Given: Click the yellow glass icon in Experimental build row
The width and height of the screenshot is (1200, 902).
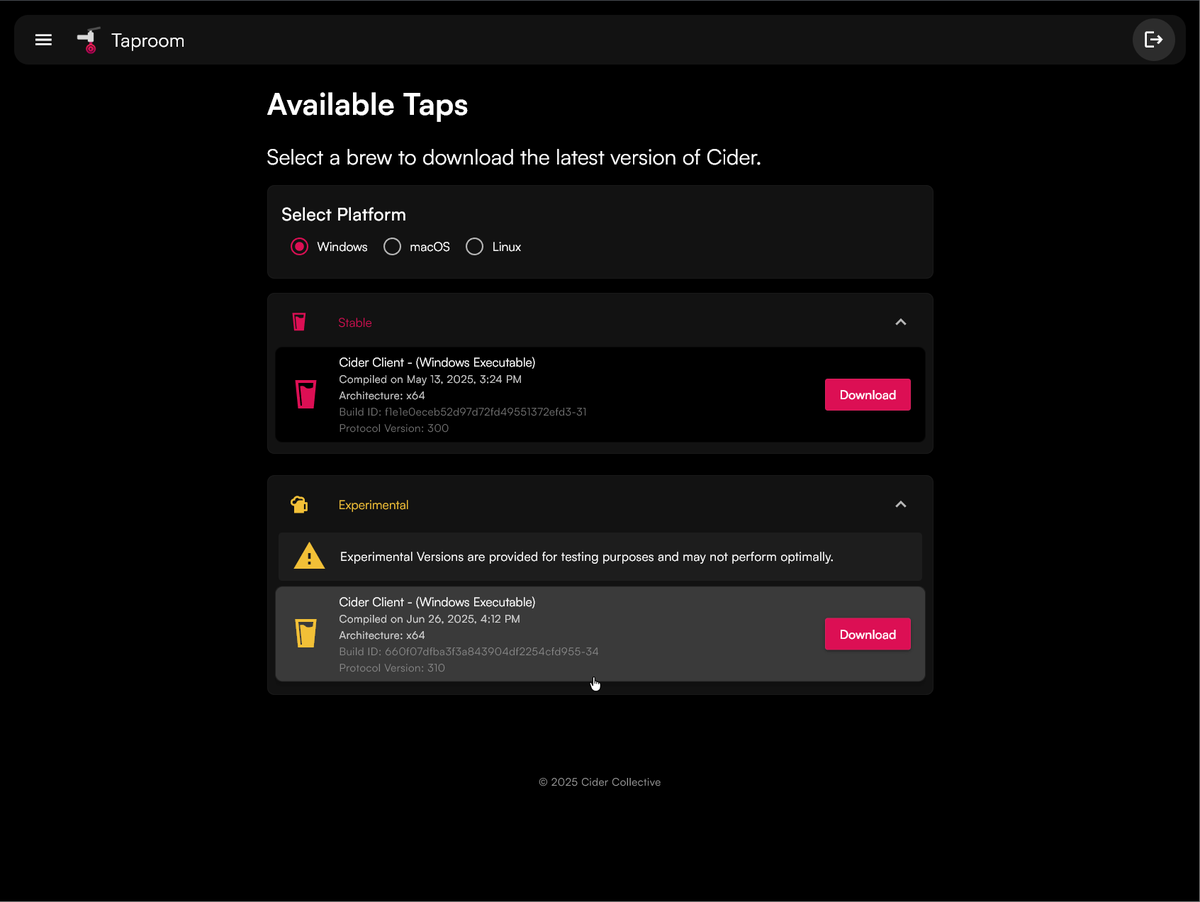Looking at the screenshot, I should coord(306,634).
